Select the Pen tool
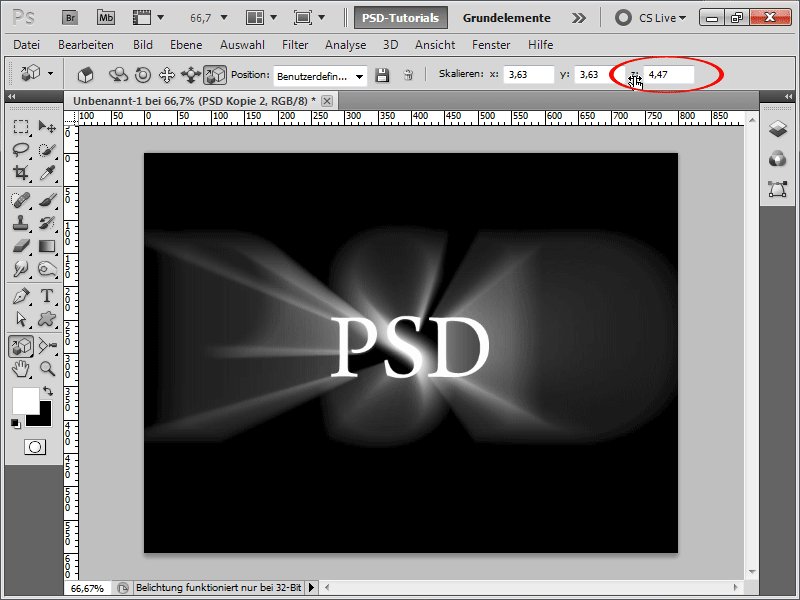Viewport: 800px width, 600px height. [20, 296]
